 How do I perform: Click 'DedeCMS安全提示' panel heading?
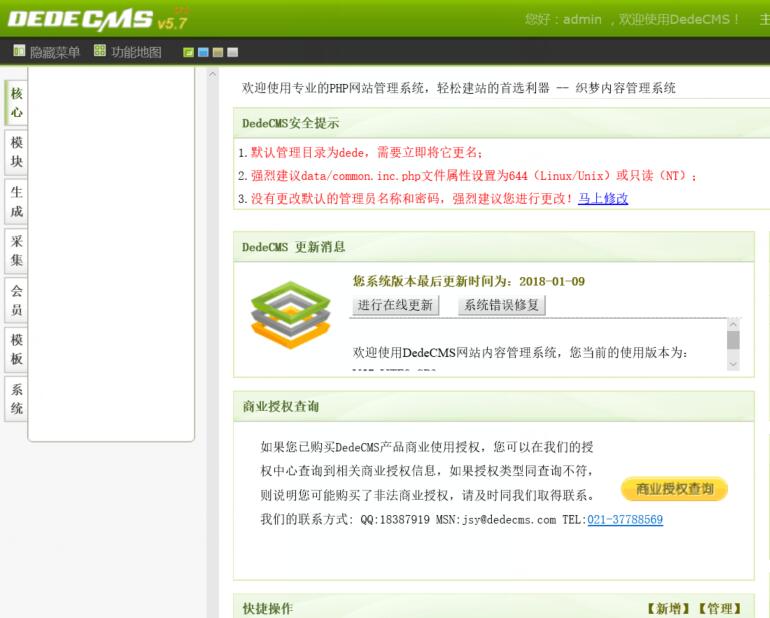click(291, 123)
